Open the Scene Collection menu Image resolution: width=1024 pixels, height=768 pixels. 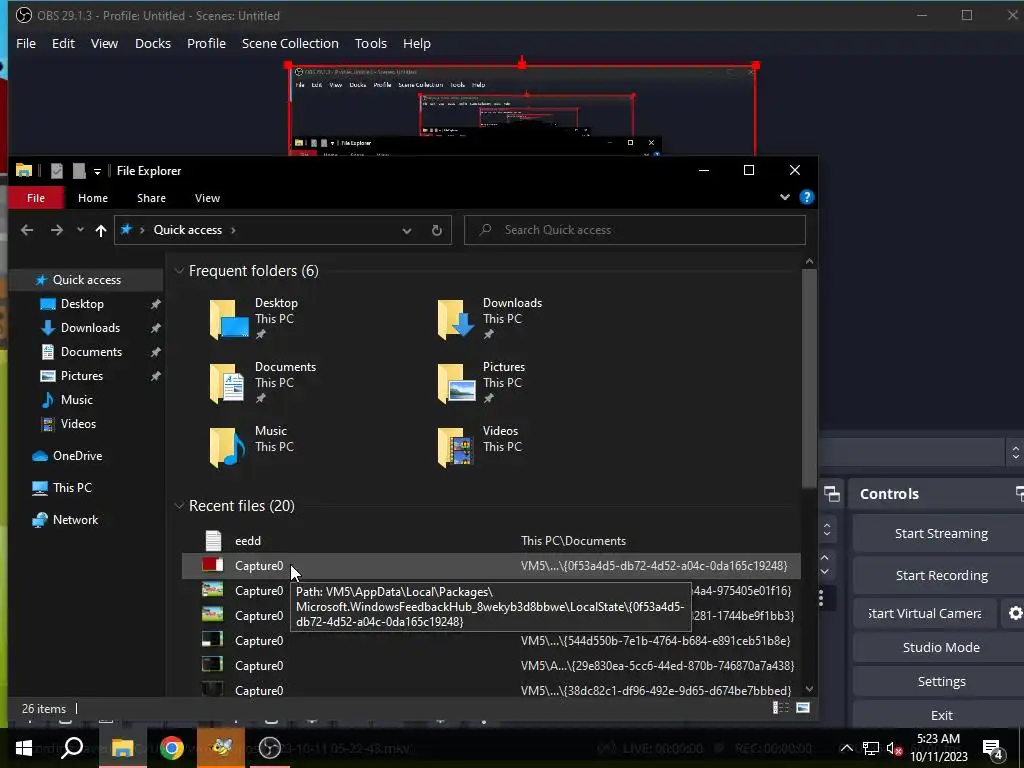point(290,43)
